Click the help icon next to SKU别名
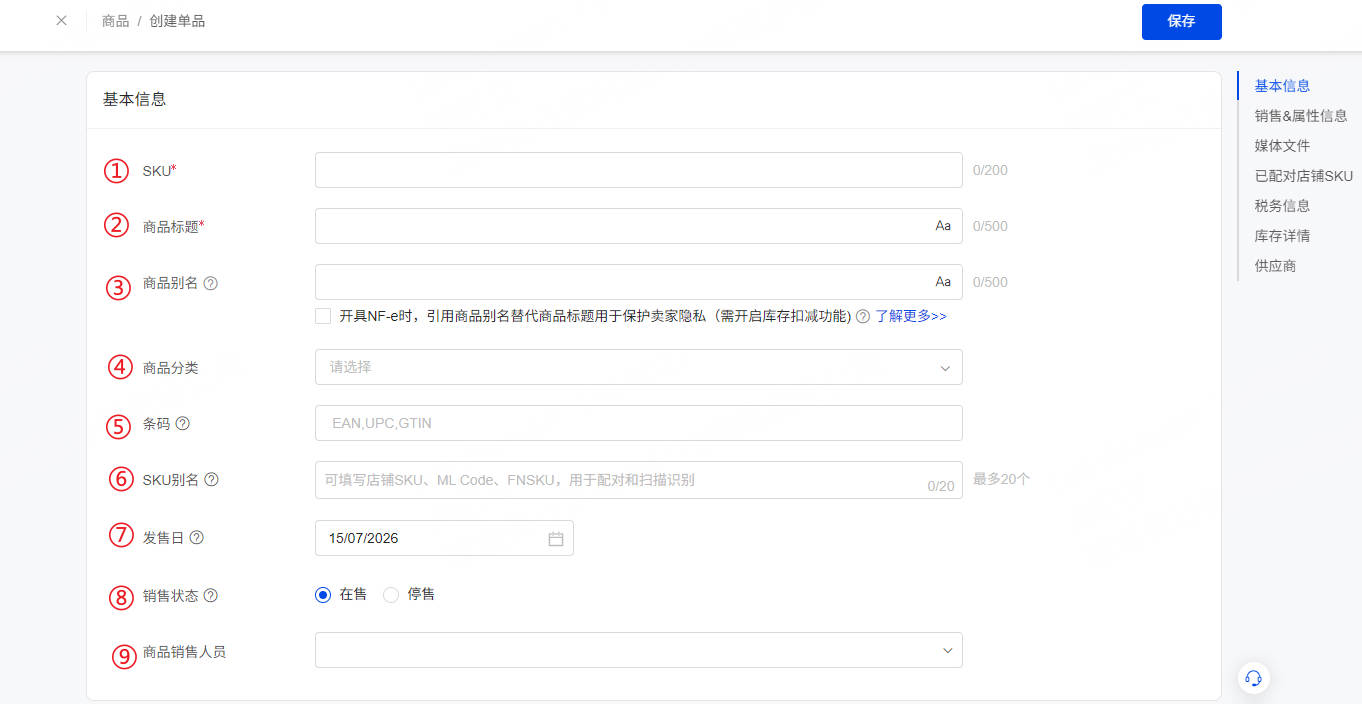The image size is (1362, 704). click(212, 479)
